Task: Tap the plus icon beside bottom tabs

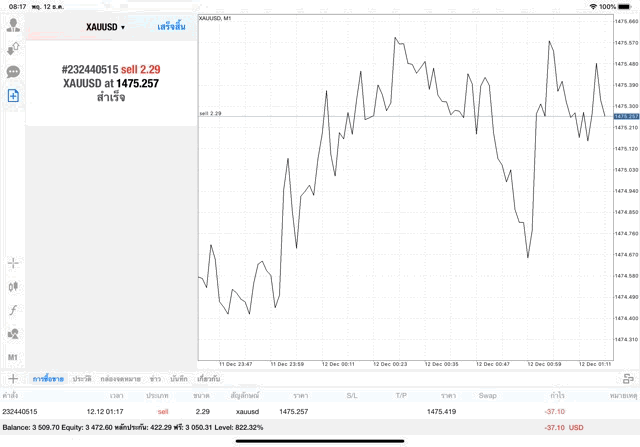Action: point(13,379)
